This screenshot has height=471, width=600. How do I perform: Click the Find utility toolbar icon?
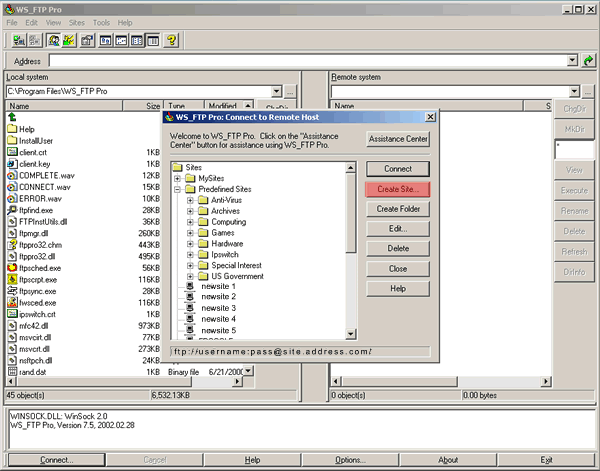tap(54, 40)
